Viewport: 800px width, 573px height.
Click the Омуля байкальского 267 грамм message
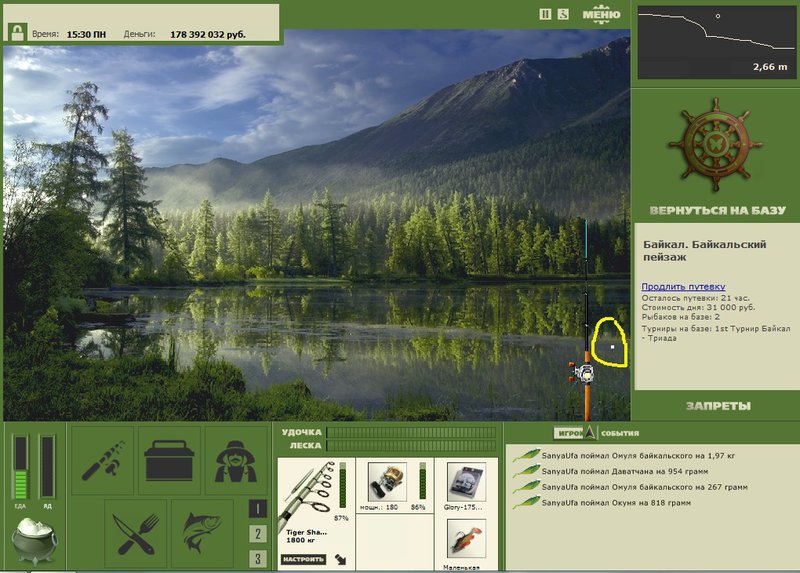point(644,487)
